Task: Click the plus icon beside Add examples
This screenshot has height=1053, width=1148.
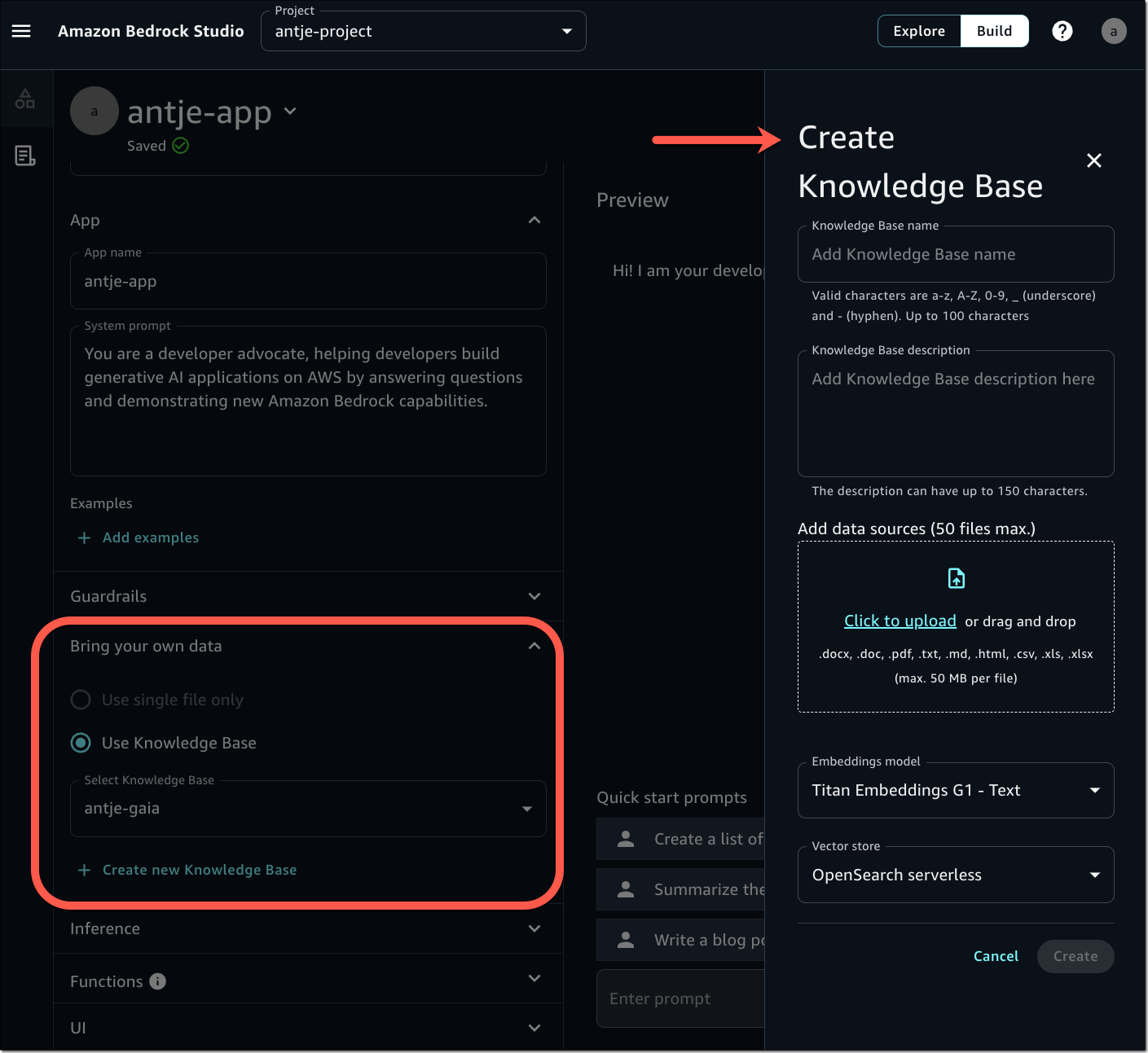Action: [84, 537]
